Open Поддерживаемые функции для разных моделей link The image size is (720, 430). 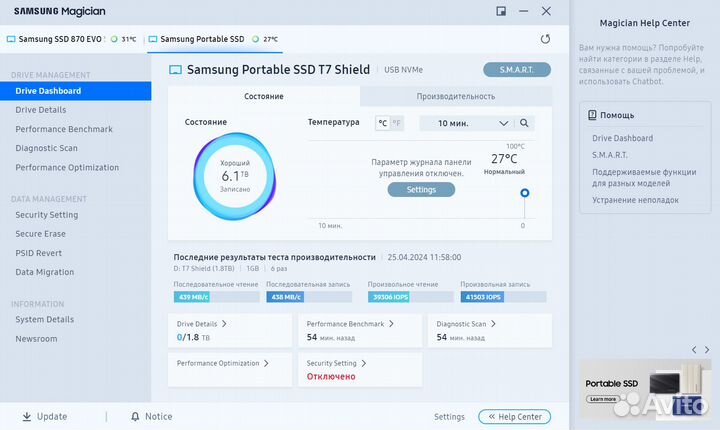(644, 177)
